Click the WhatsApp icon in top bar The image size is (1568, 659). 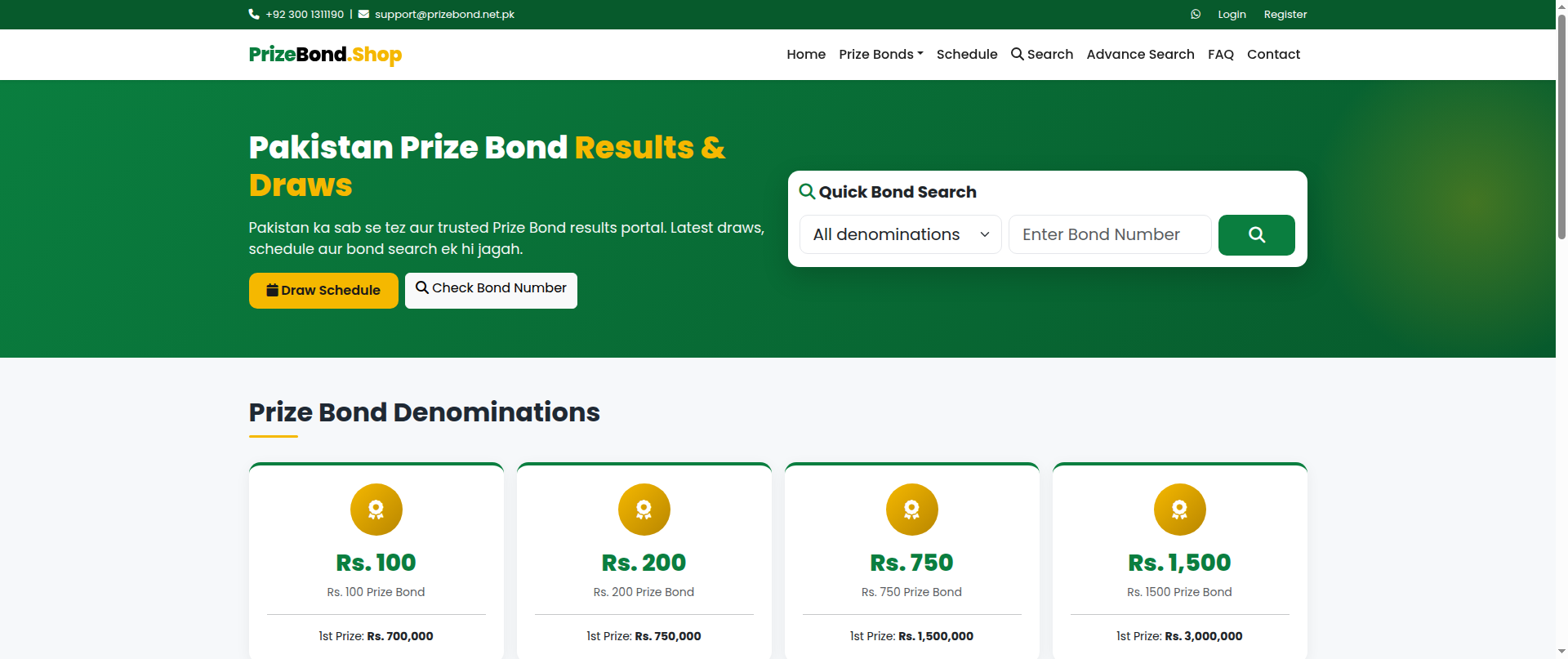click(x=1196, y=15)
